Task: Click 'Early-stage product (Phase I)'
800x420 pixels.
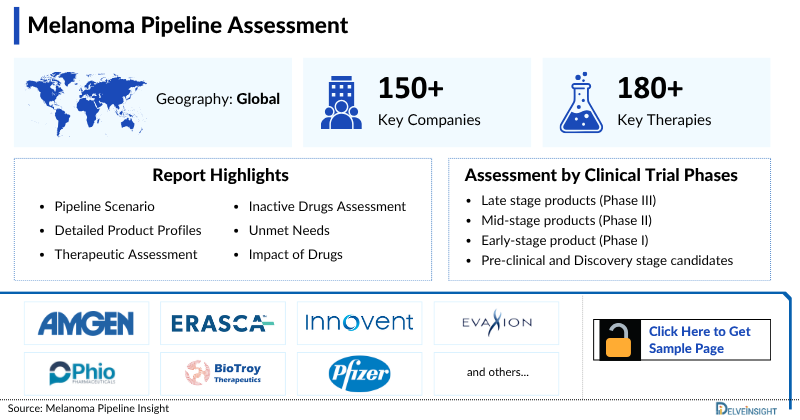Action: (x=565, y=240)
